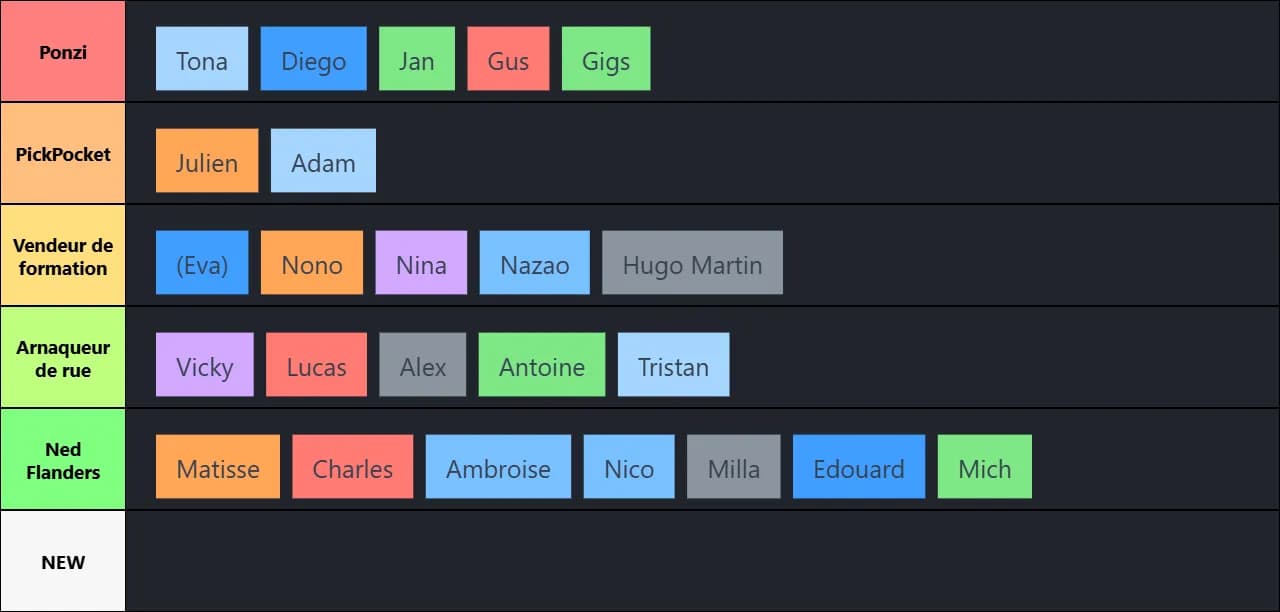Image resolution: width=1280 pixels, height=612 pixels.
Task: Click the Tona name tile
Action: tap(202, 59)
